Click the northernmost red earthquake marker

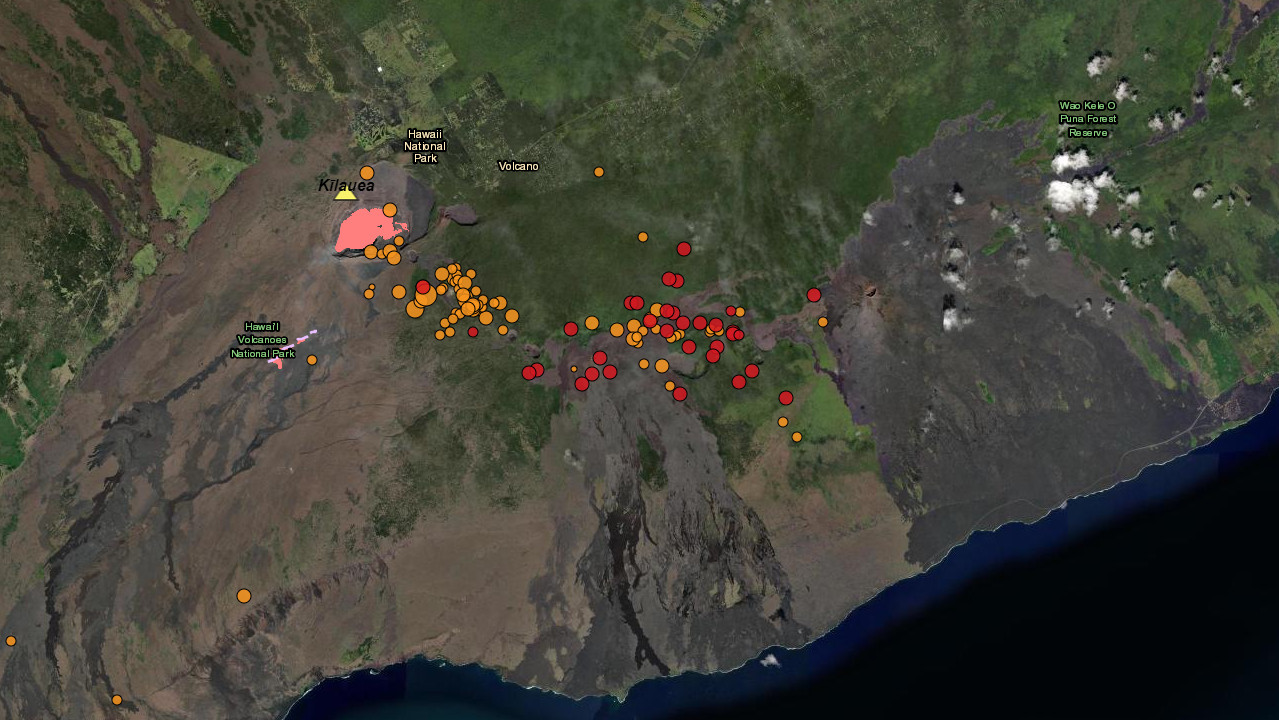click(x=684, y=249)
